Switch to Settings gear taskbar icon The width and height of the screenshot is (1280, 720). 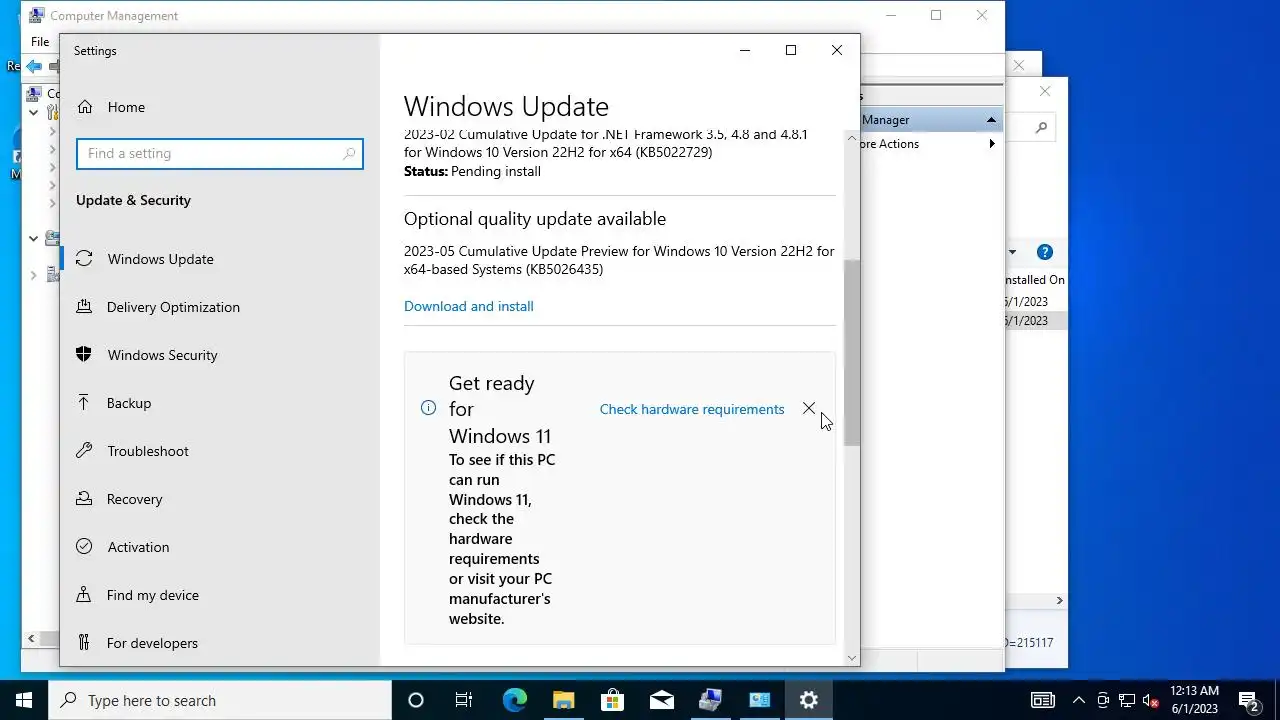click(x=809, y=700)
